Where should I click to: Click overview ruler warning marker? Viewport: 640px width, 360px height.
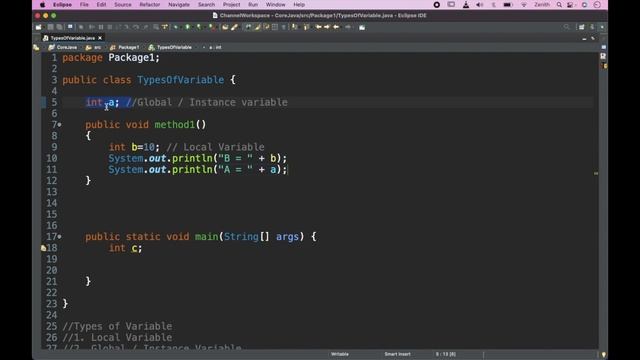[596, 173]
